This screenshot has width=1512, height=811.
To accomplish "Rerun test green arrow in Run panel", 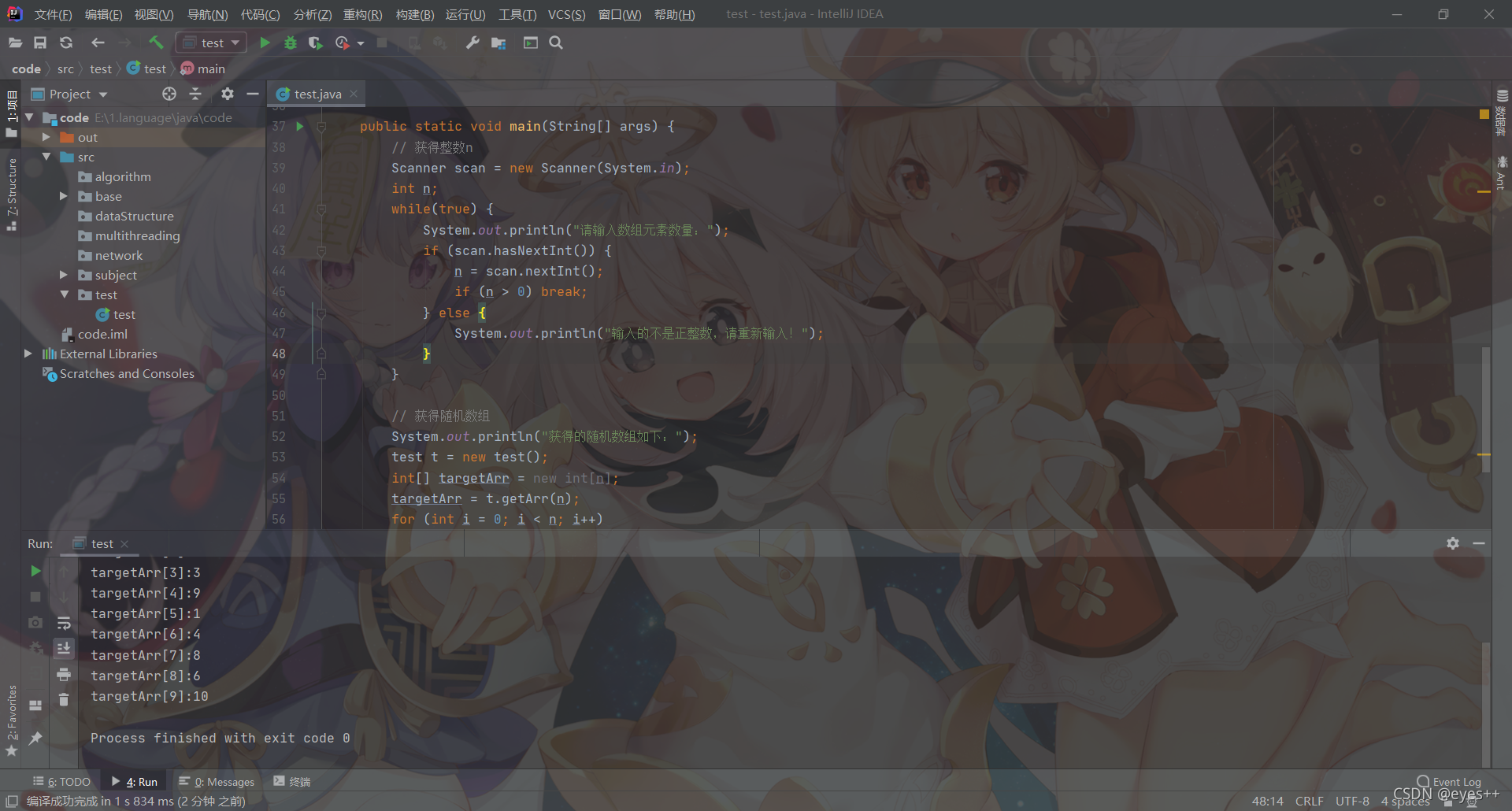I will pos(35,571).
